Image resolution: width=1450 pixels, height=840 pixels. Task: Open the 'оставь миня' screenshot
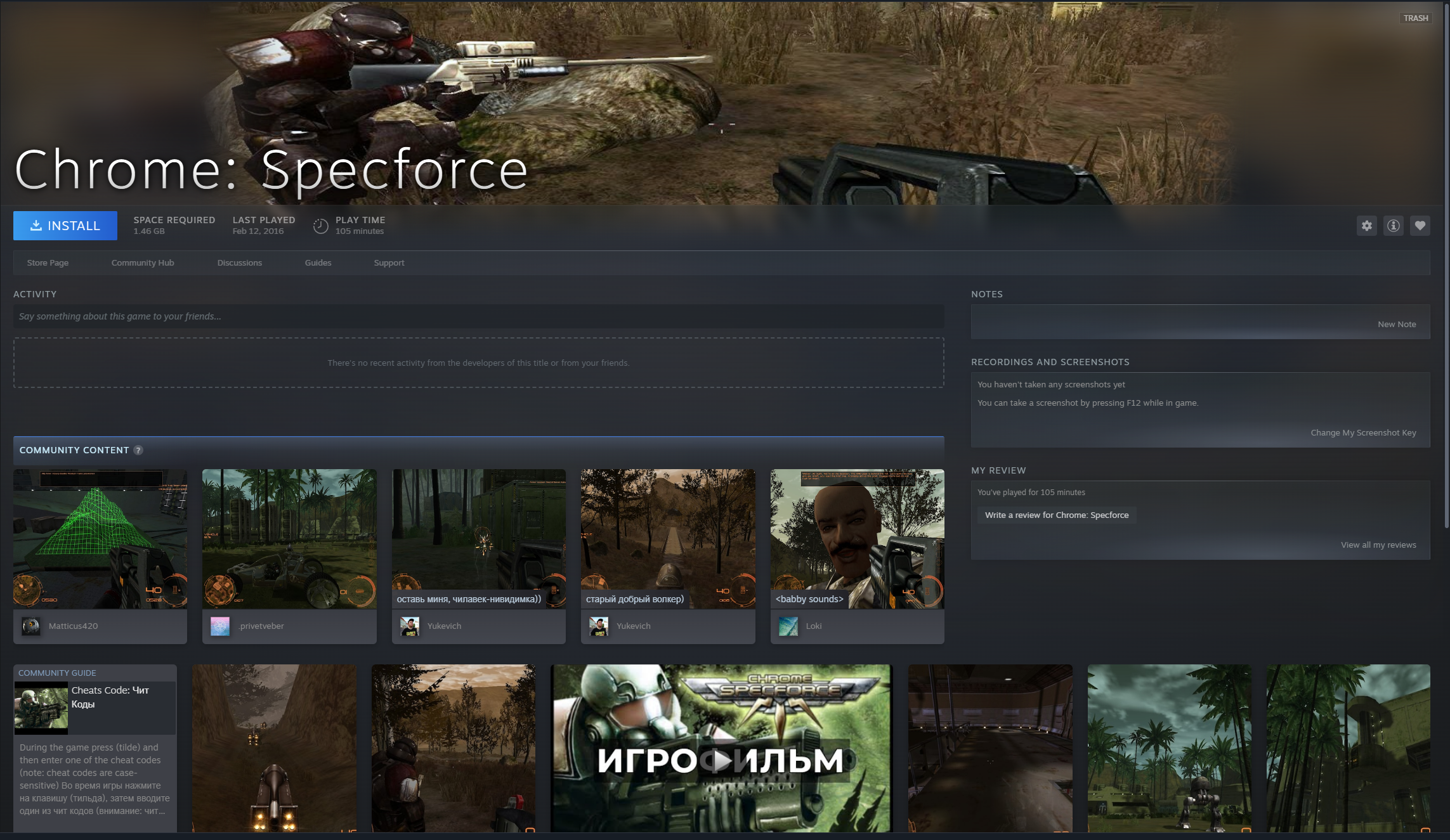click(x=479, y=539)
